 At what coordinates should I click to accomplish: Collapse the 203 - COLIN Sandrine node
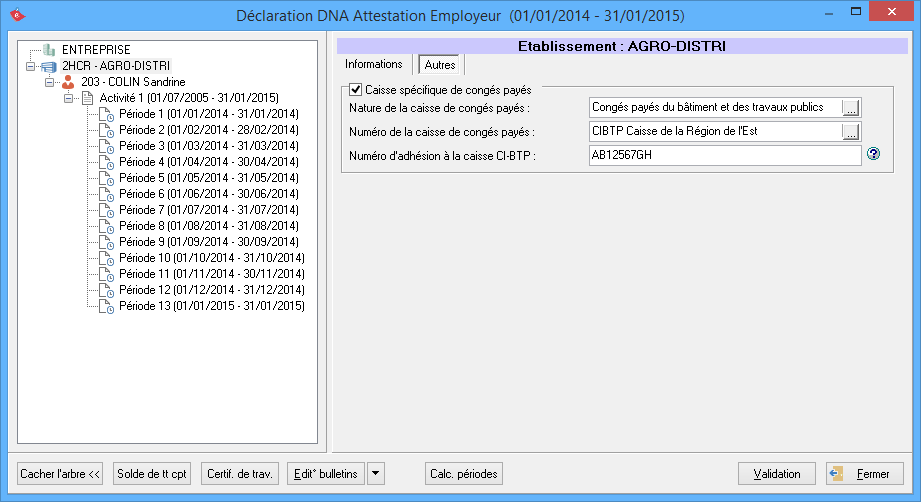(x=49, y=82)
